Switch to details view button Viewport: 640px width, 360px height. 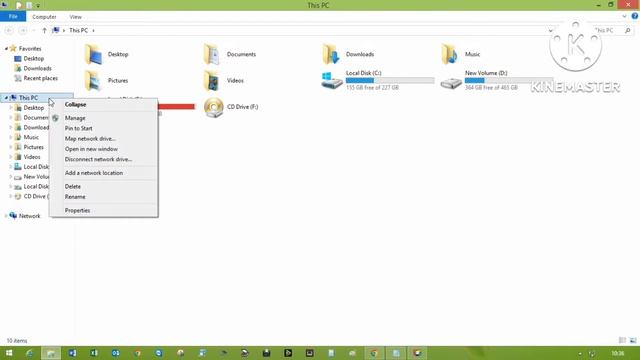[x=622, y=340]
